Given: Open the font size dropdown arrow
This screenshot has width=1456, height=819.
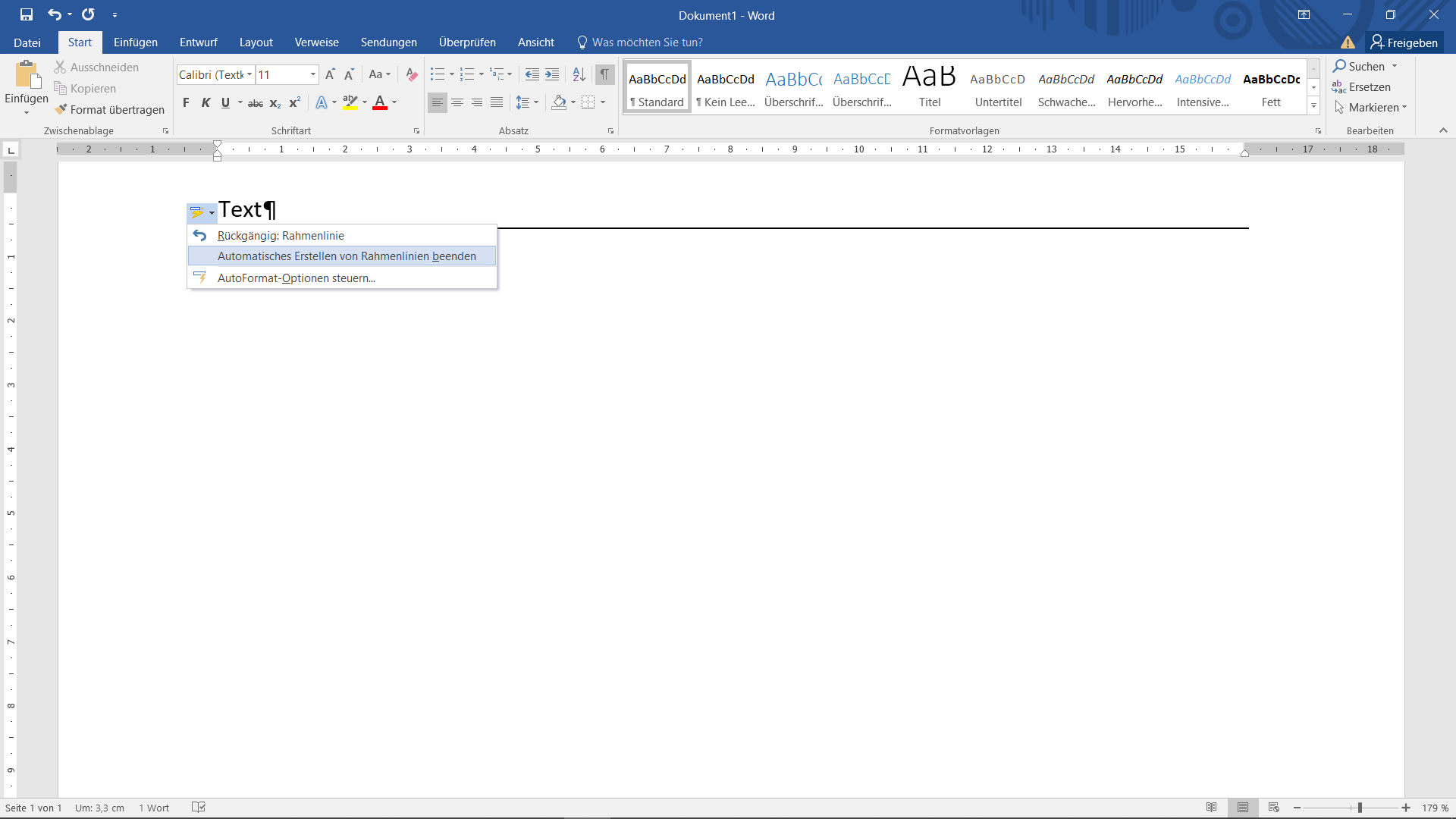Looking at the screenshot, I should tap(313, 74).
